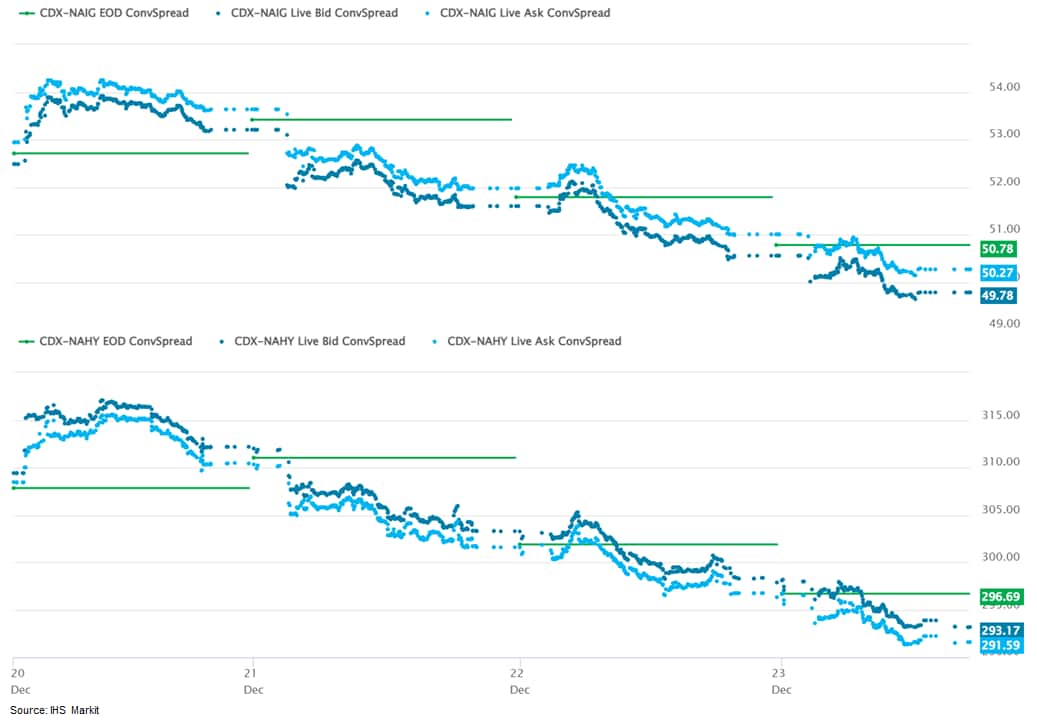Viewport: 1037px width, 723px height.
Task: Click the 293.17 value tag
Action: (1000, 630)
